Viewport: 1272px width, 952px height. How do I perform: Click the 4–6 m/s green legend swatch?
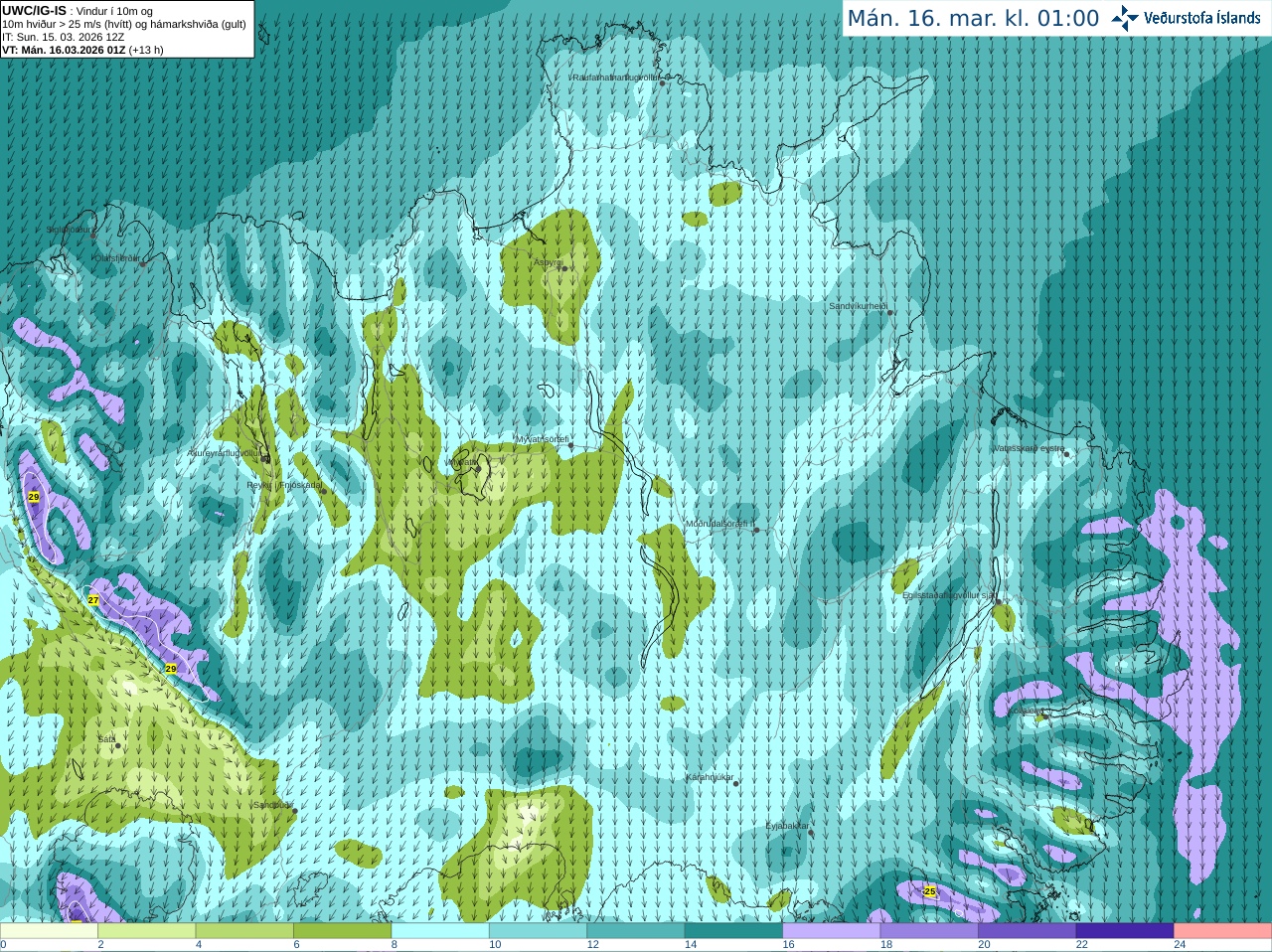pos(244,931)
